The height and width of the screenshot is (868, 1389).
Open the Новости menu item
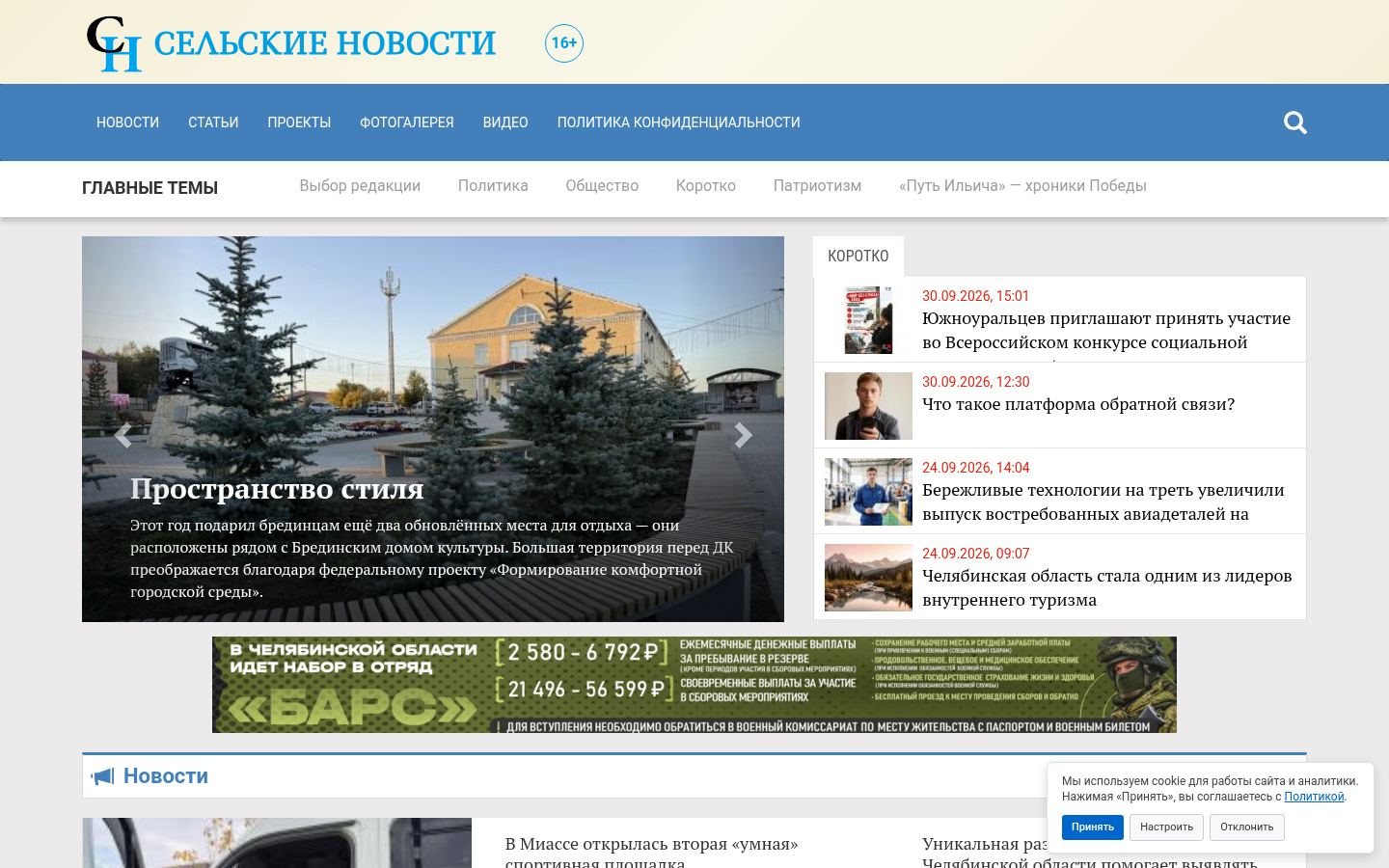[x=127, y=122]
